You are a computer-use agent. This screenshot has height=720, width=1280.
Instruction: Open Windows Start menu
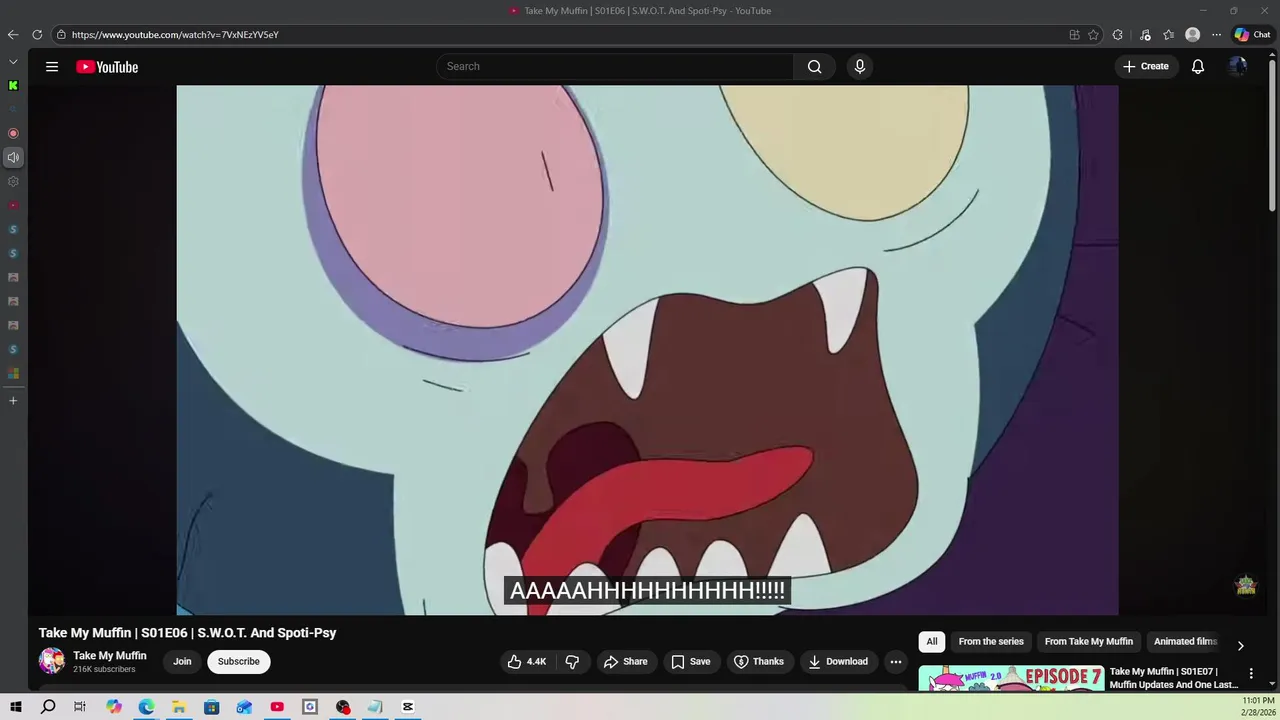click(16, 707)
